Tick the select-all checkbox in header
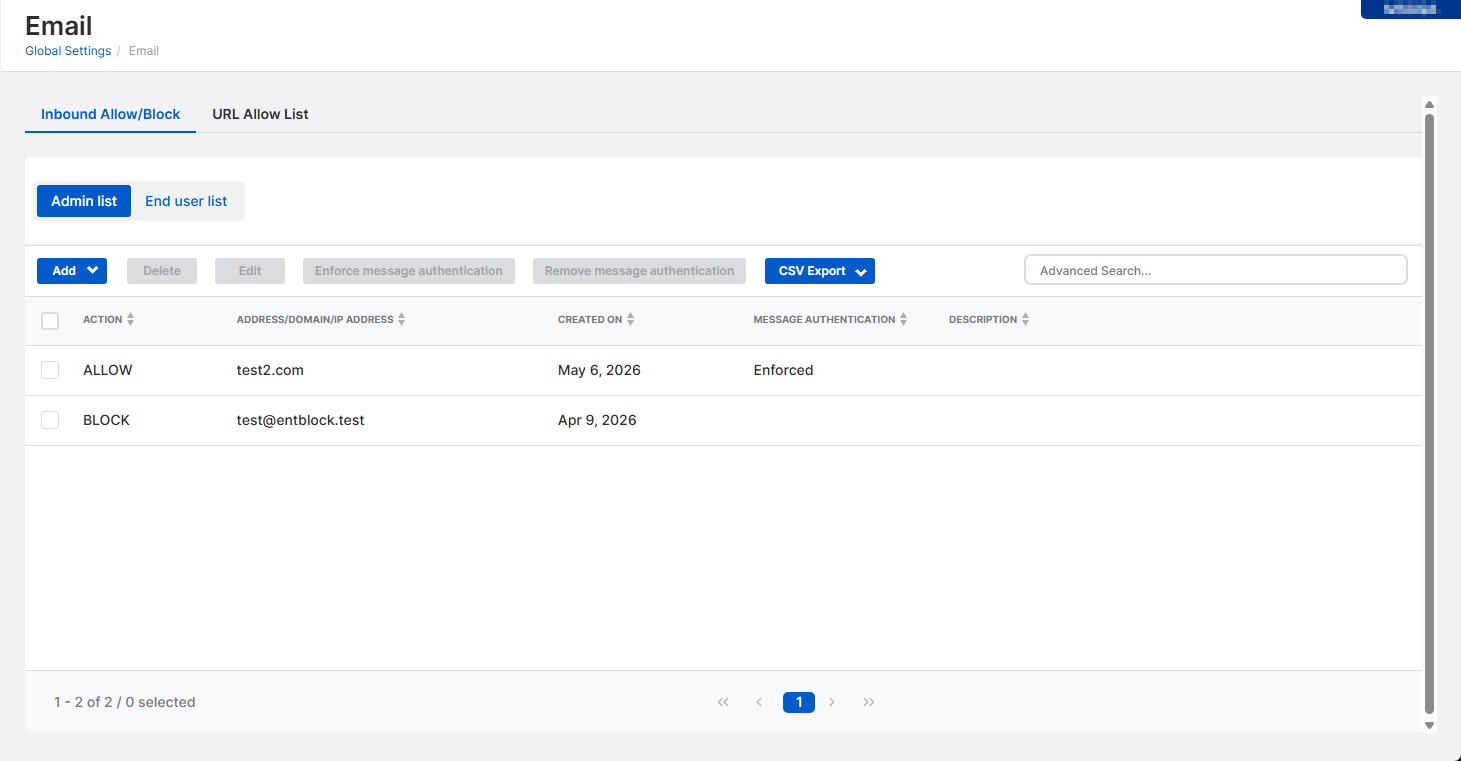The height and width of the screenshot is (761, 1461). click(x=50, y=321)
